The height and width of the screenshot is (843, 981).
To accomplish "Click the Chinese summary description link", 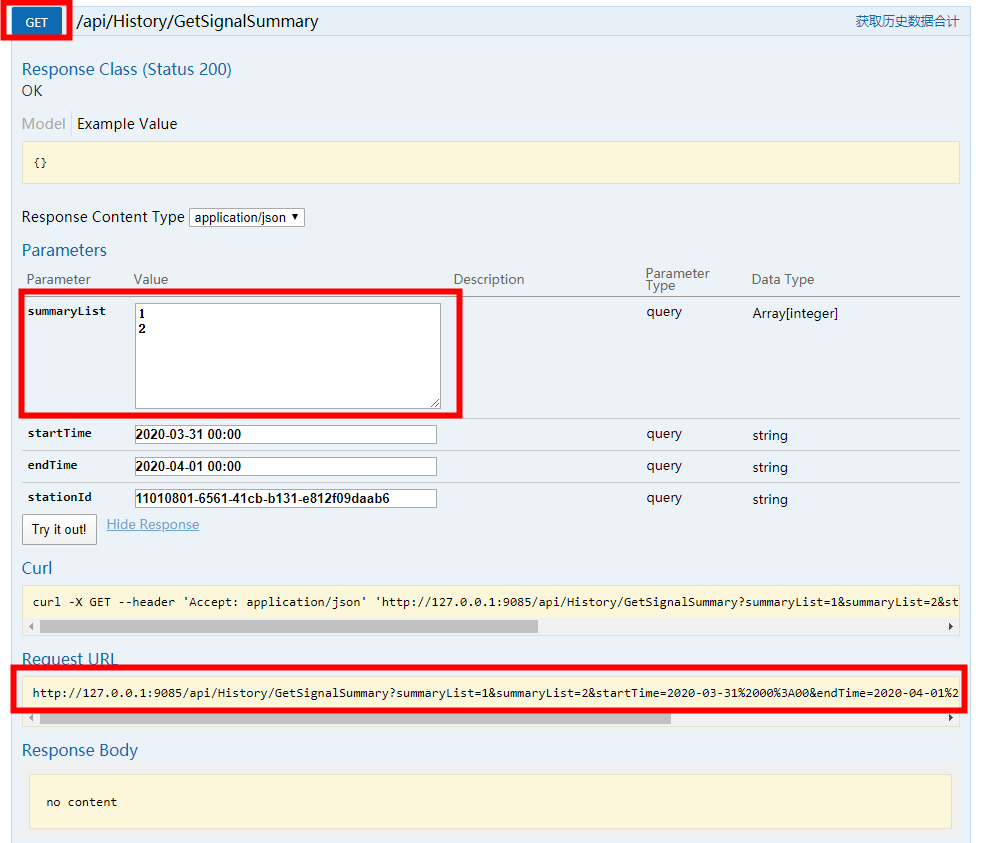I will (907, 21).
